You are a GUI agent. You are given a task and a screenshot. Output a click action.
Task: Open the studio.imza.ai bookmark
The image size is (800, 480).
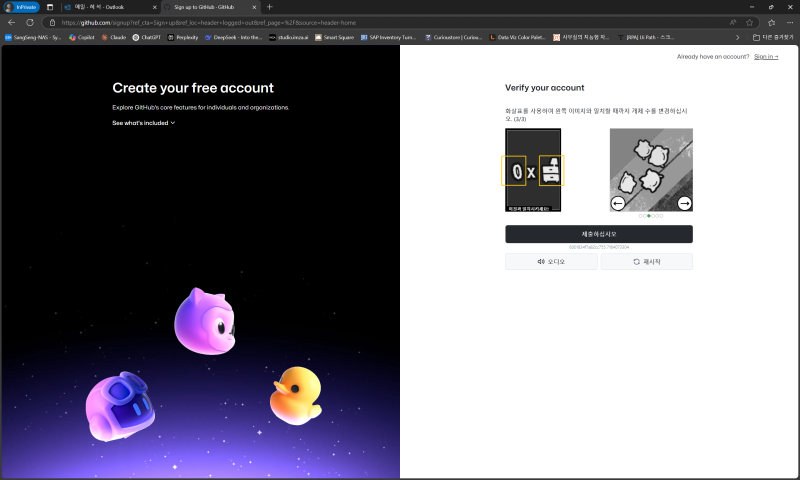[x=288, y=37]
